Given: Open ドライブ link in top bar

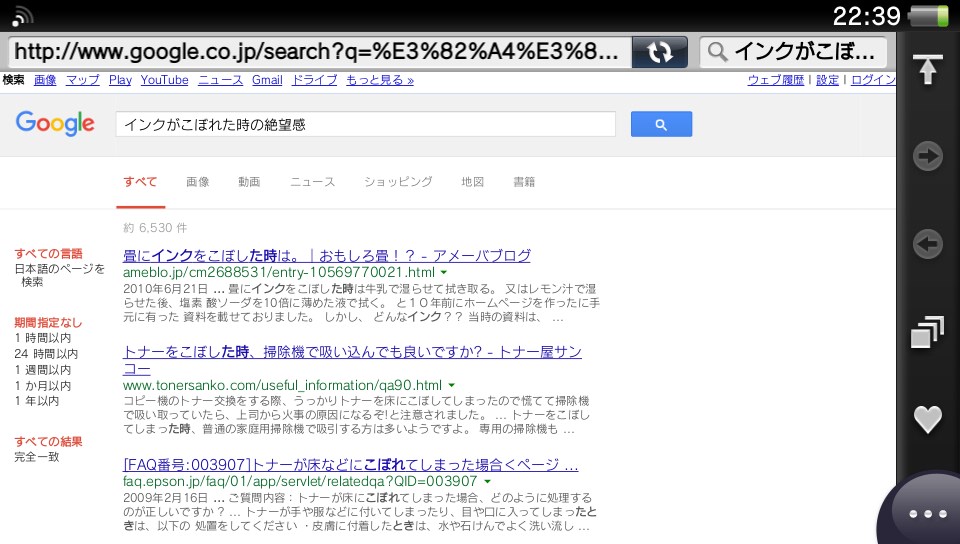Looking at the screenshot, I should (314, 80).
